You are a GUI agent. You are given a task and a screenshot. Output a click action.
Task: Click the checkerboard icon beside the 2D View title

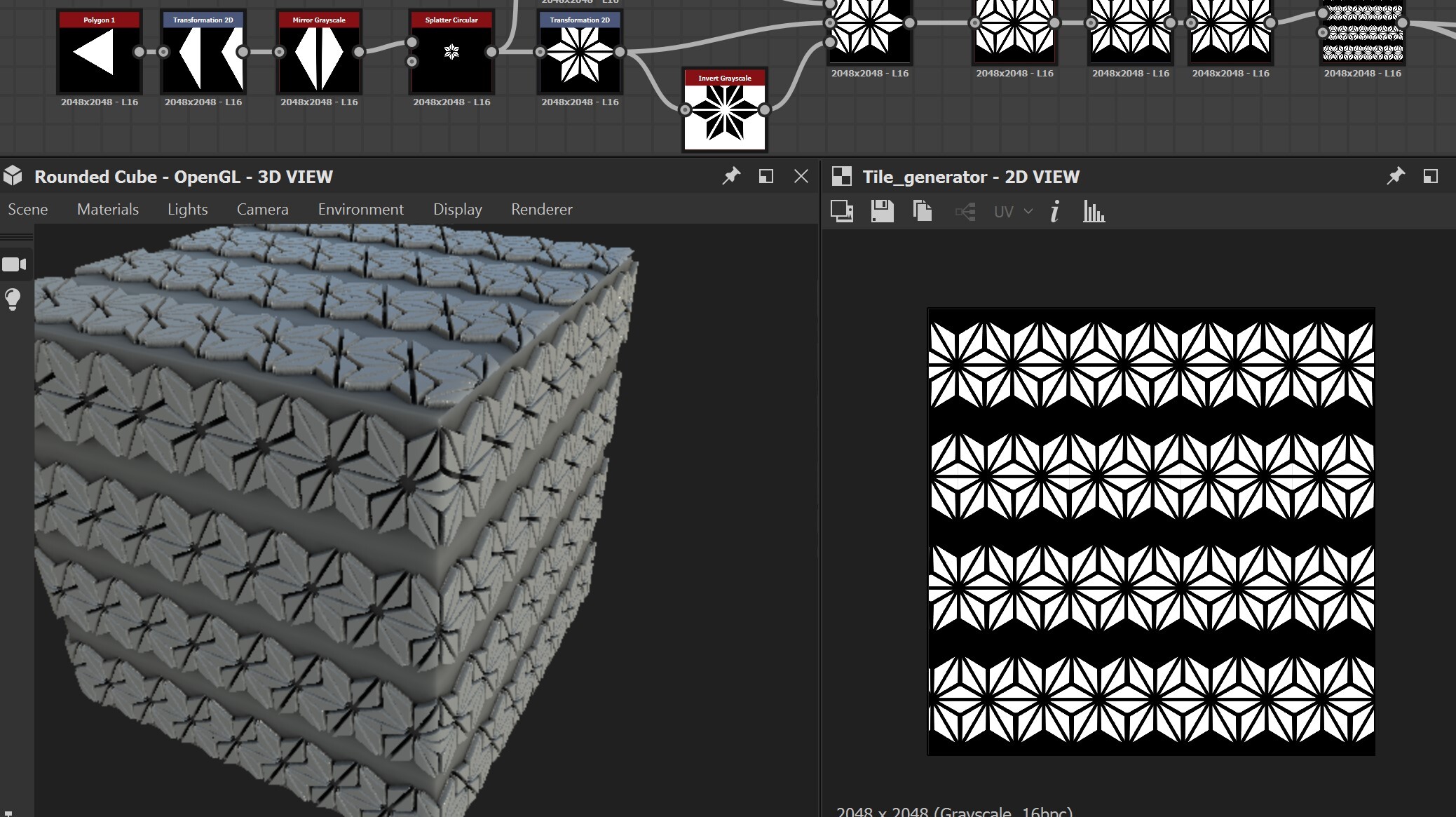point(841,176)
